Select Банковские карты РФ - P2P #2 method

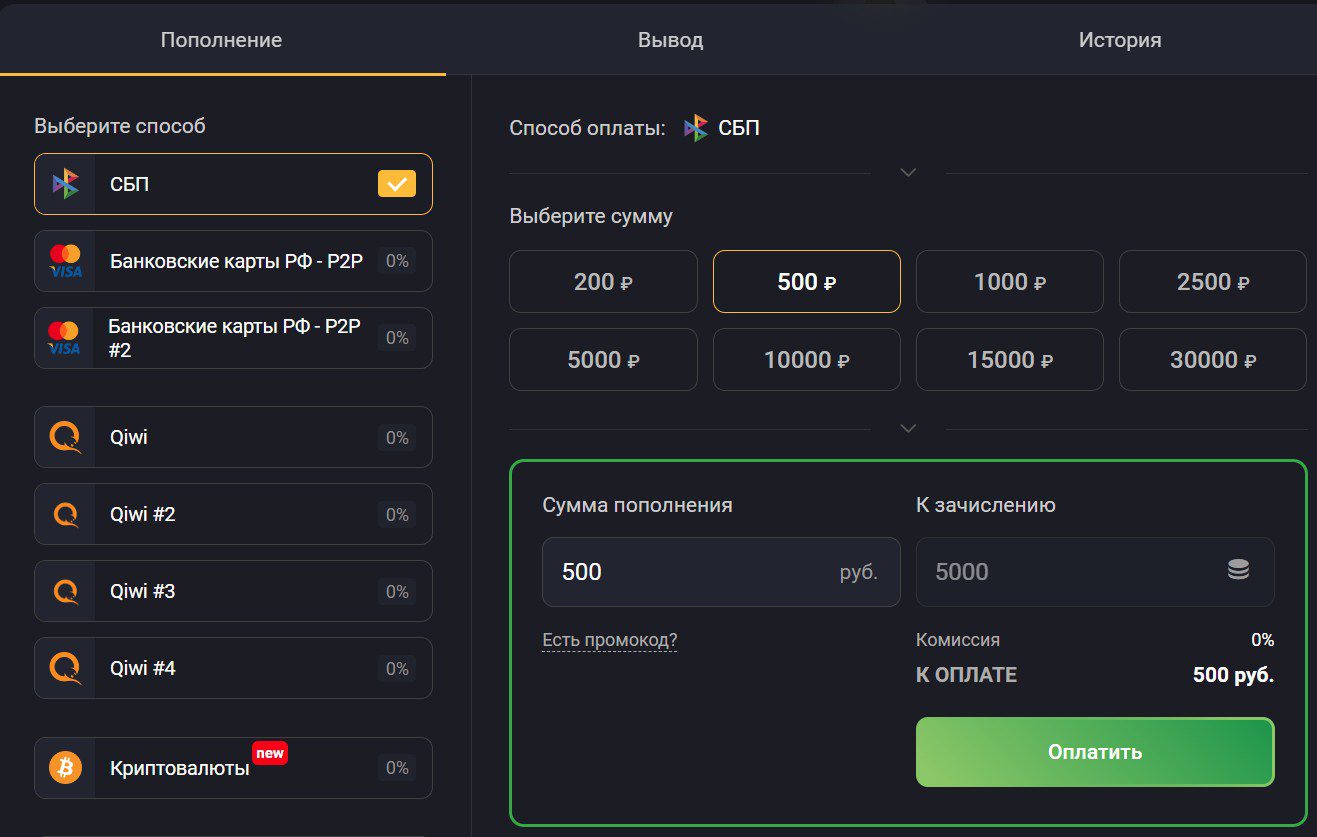click(x=233, y=338)
